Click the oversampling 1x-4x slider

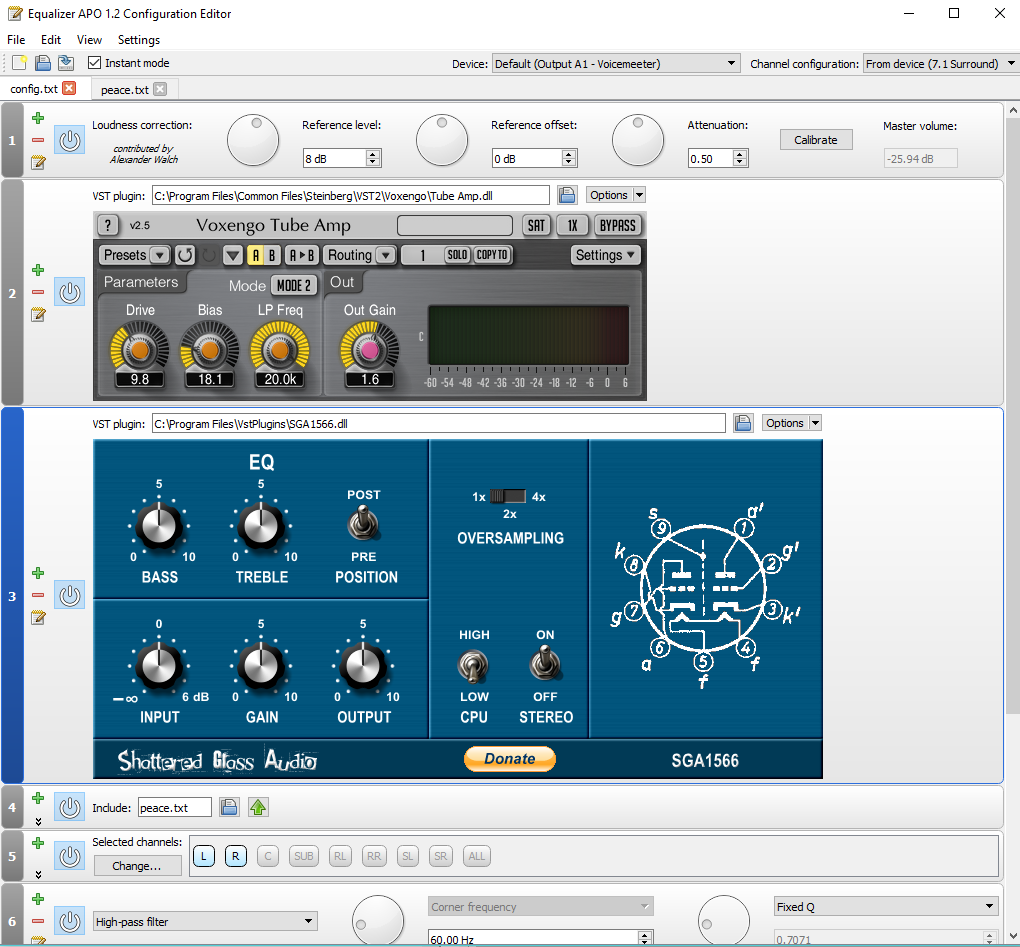(x=508, y=496)
